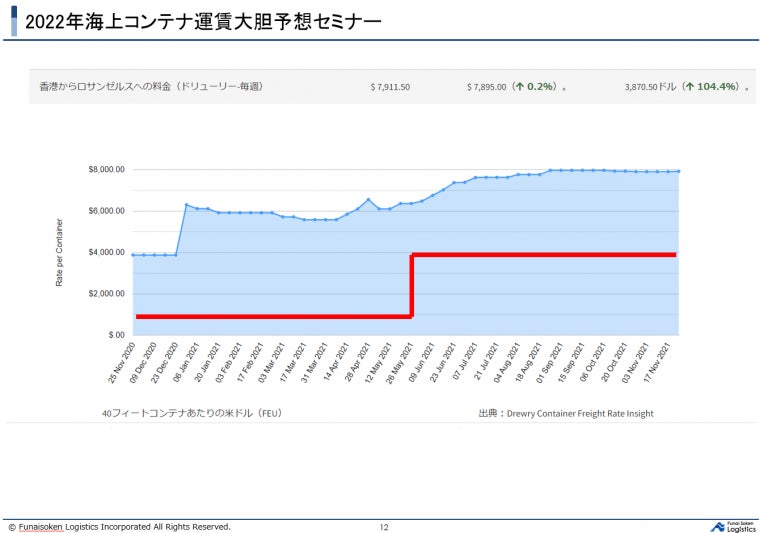Click the $7,911.50 current rate value

390,87
